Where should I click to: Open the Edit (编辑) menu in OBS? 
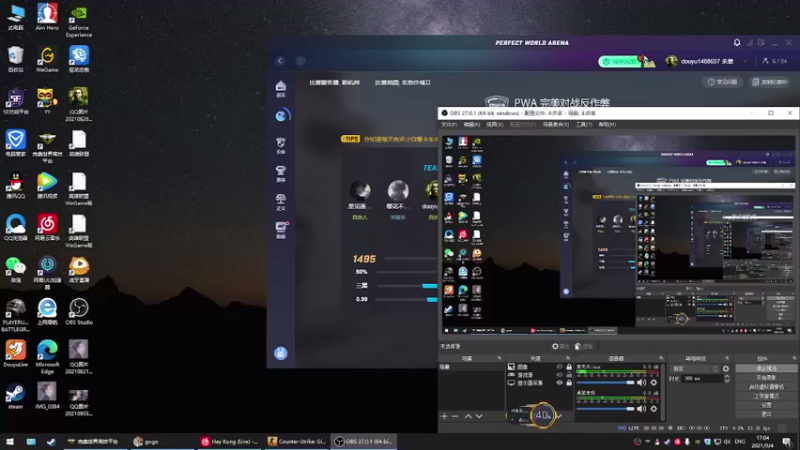[471, 124]
